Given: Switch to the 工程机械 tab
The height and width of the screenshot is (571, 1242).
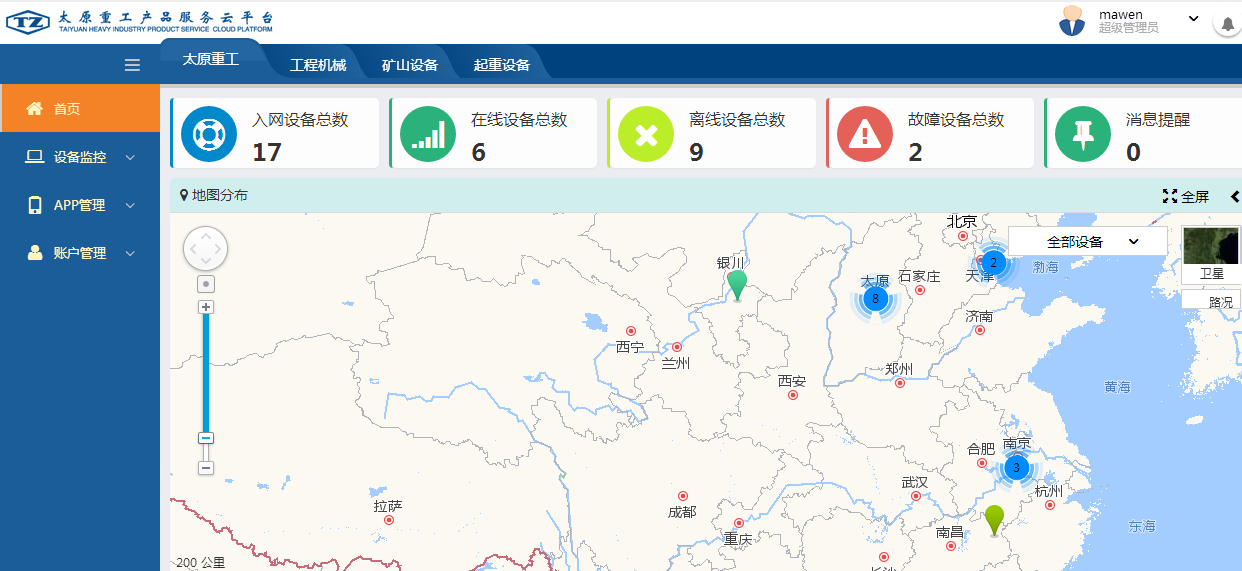Looking at the screenshot, I should [x=318, y=65].
